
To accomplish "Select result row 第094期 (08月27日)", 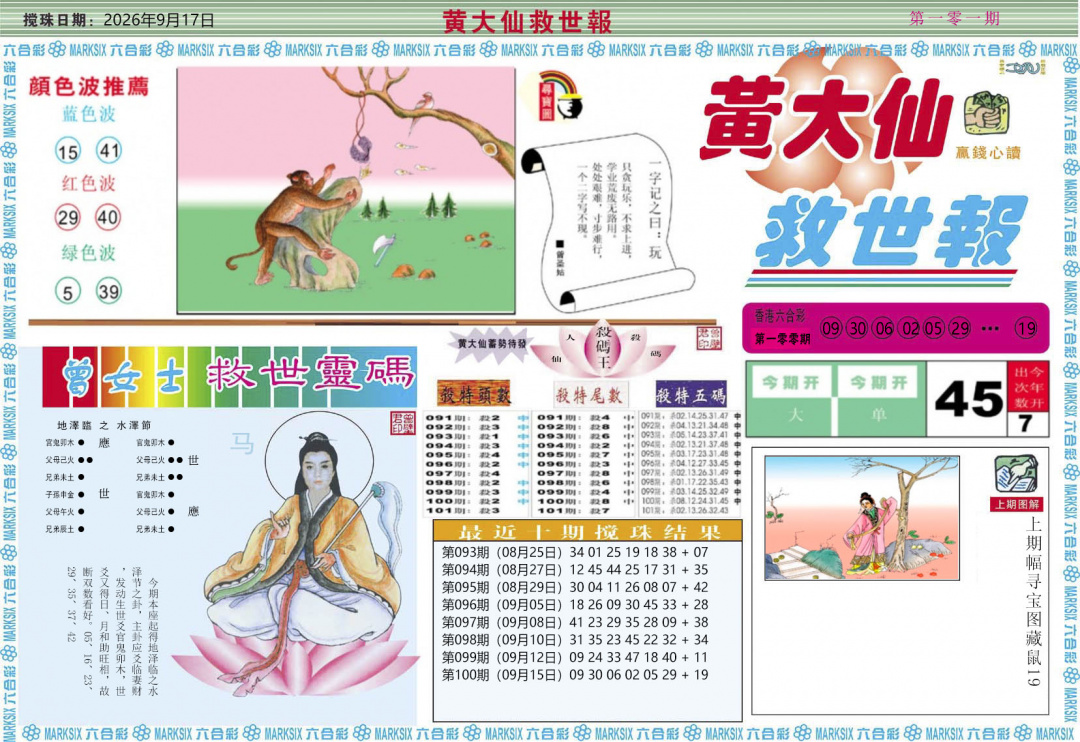I will [575, 570].
